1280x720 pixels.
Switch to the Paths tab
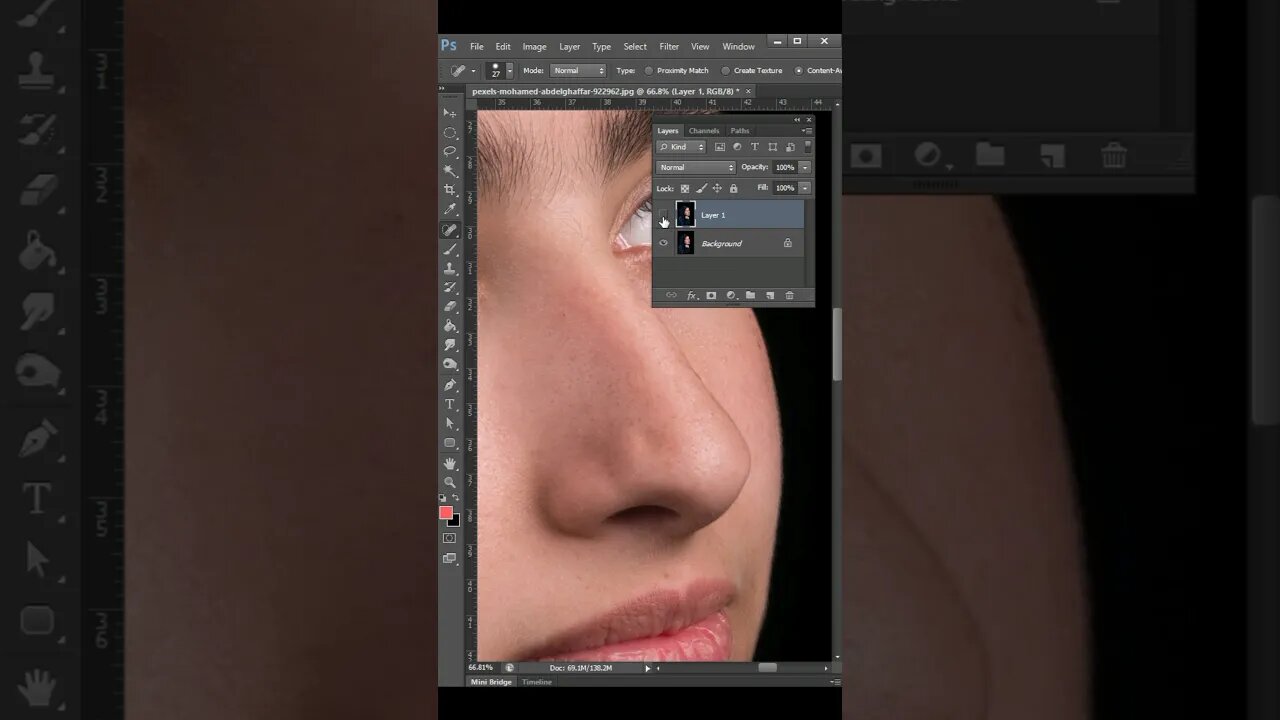click(740, 130)
